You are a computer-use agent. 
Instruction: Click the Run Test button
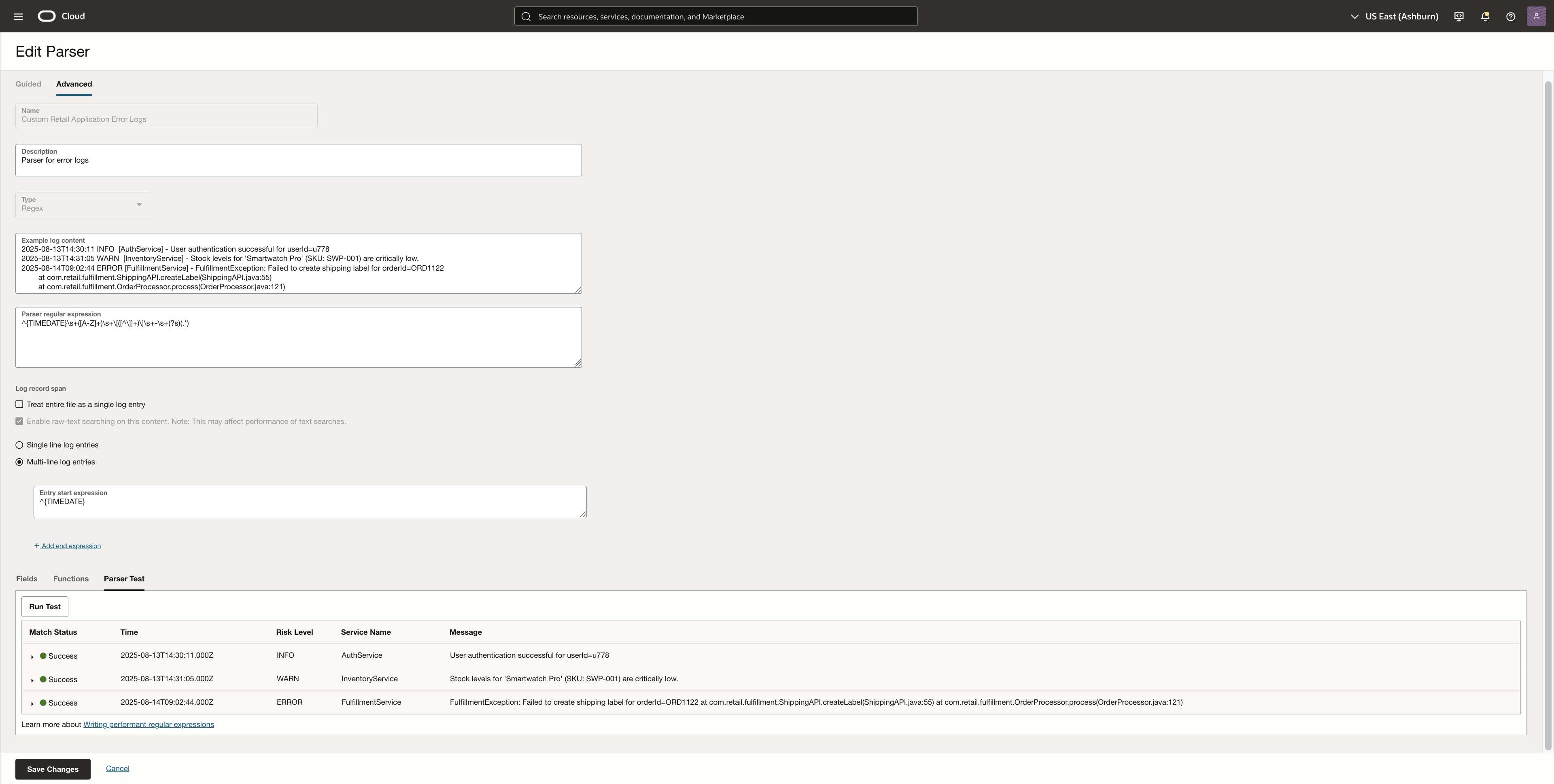click(x=45, y=607)
